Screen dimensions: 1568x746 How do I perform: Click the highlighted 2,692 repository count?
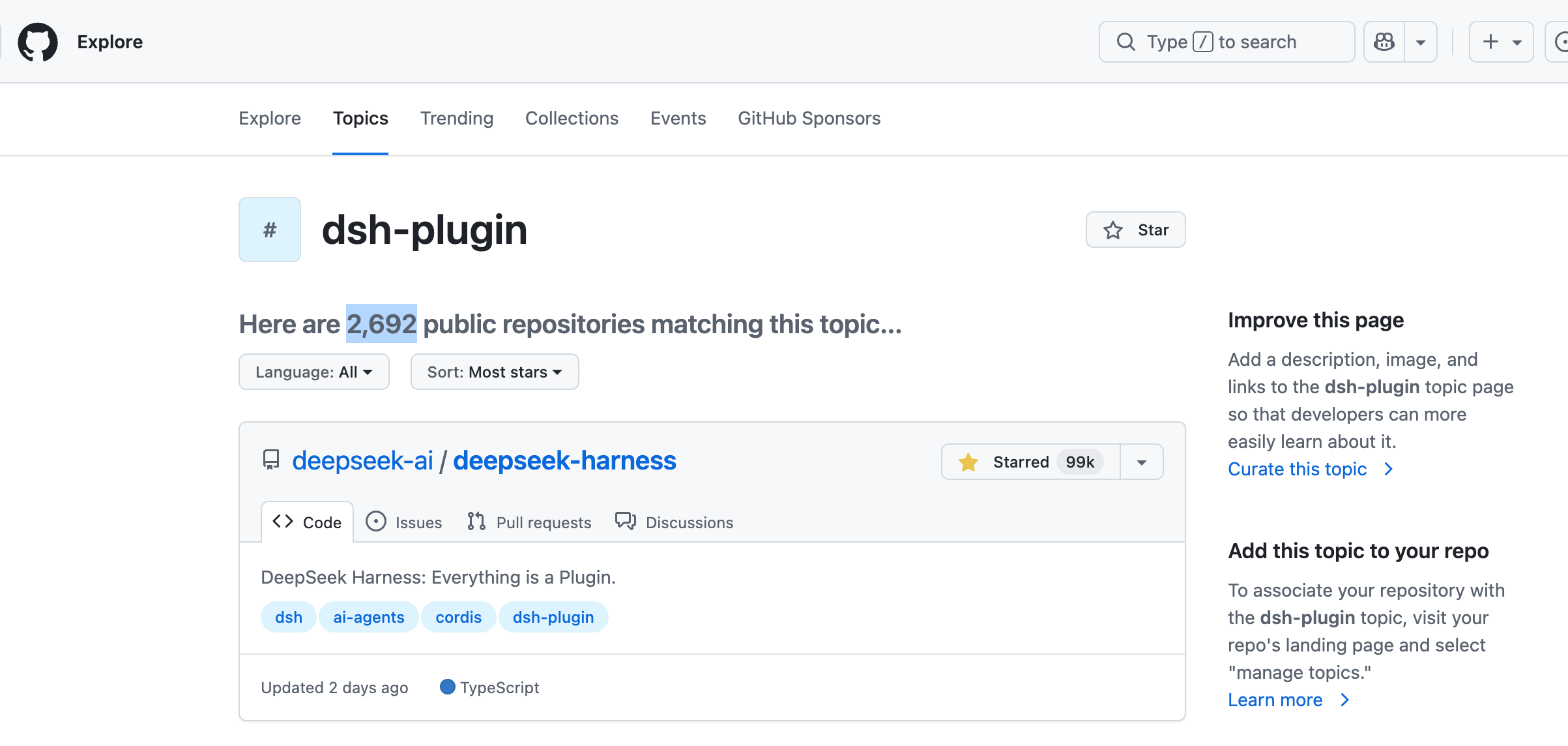pos(381,323)
